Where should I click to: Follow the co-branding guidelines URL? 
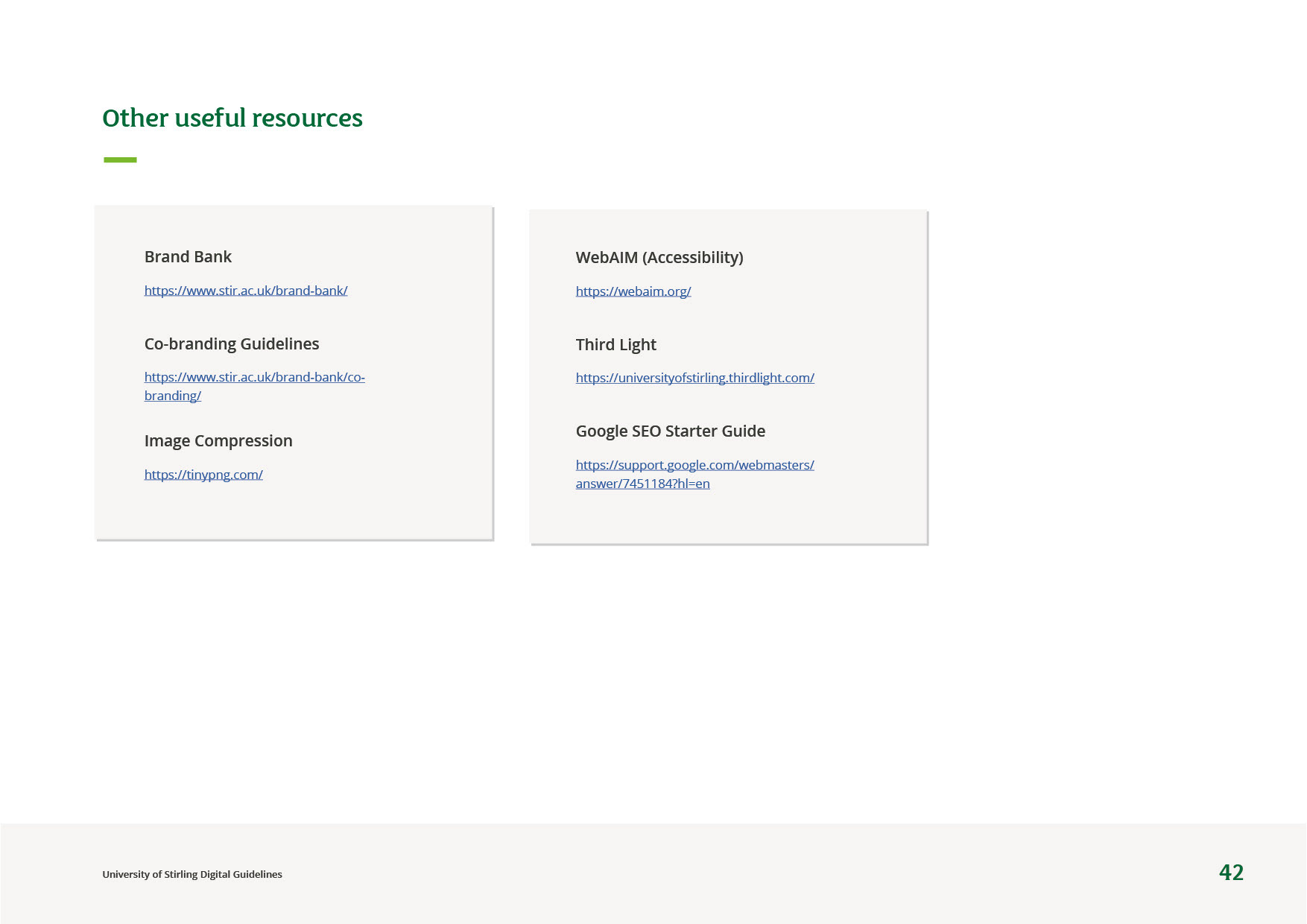click(254, 378)
